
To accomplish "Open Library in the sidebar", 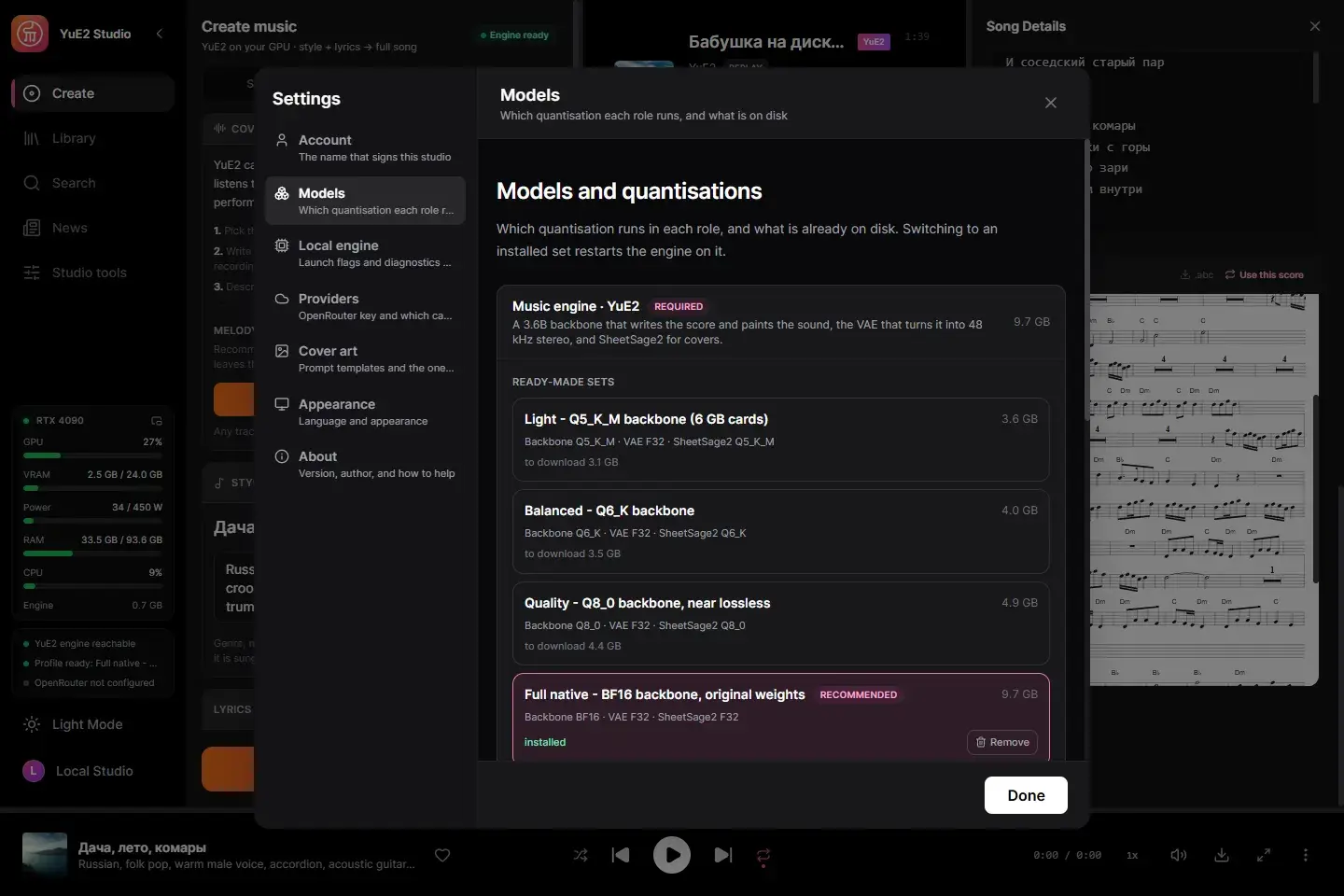I will tap(92, 138).
